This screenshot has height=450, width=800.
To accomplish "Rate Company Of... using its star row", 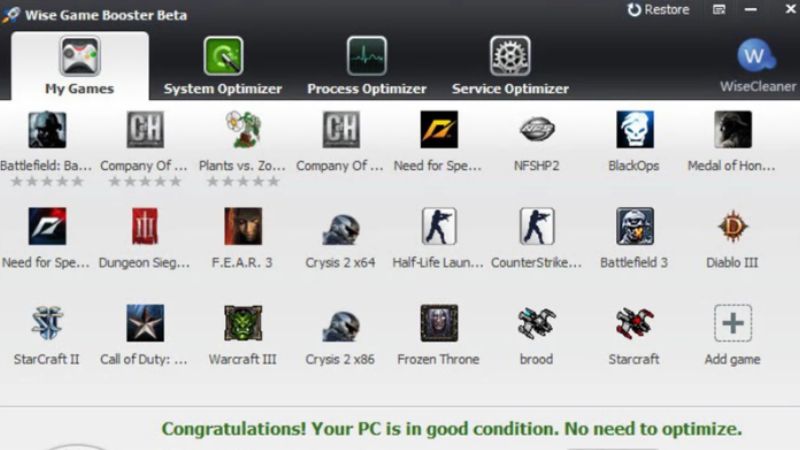I will [x=145, y=182].
